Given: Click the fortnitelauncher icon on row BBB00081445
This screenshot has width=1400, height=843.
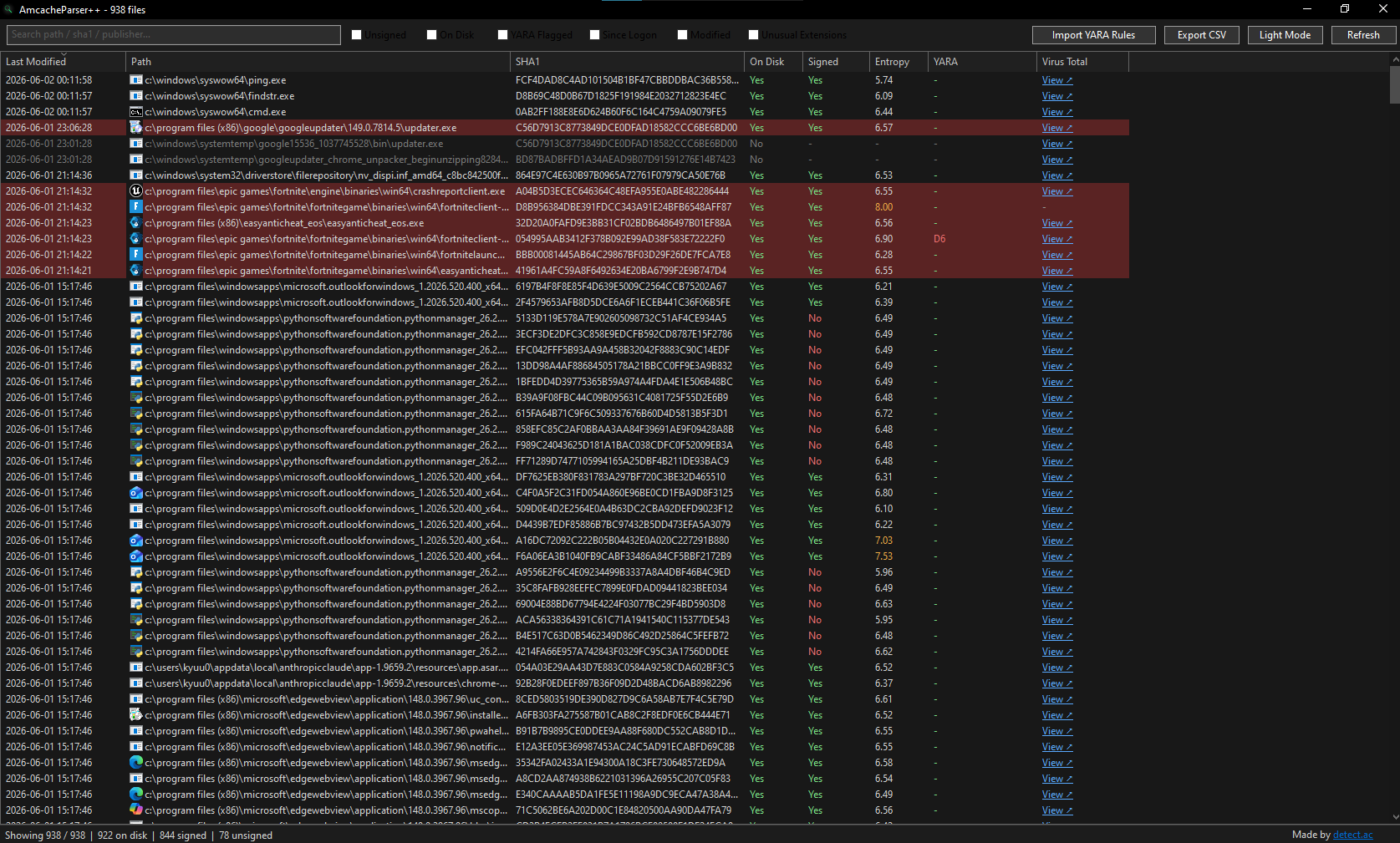Looking at the screenshot, I should (x=135, y=255).
